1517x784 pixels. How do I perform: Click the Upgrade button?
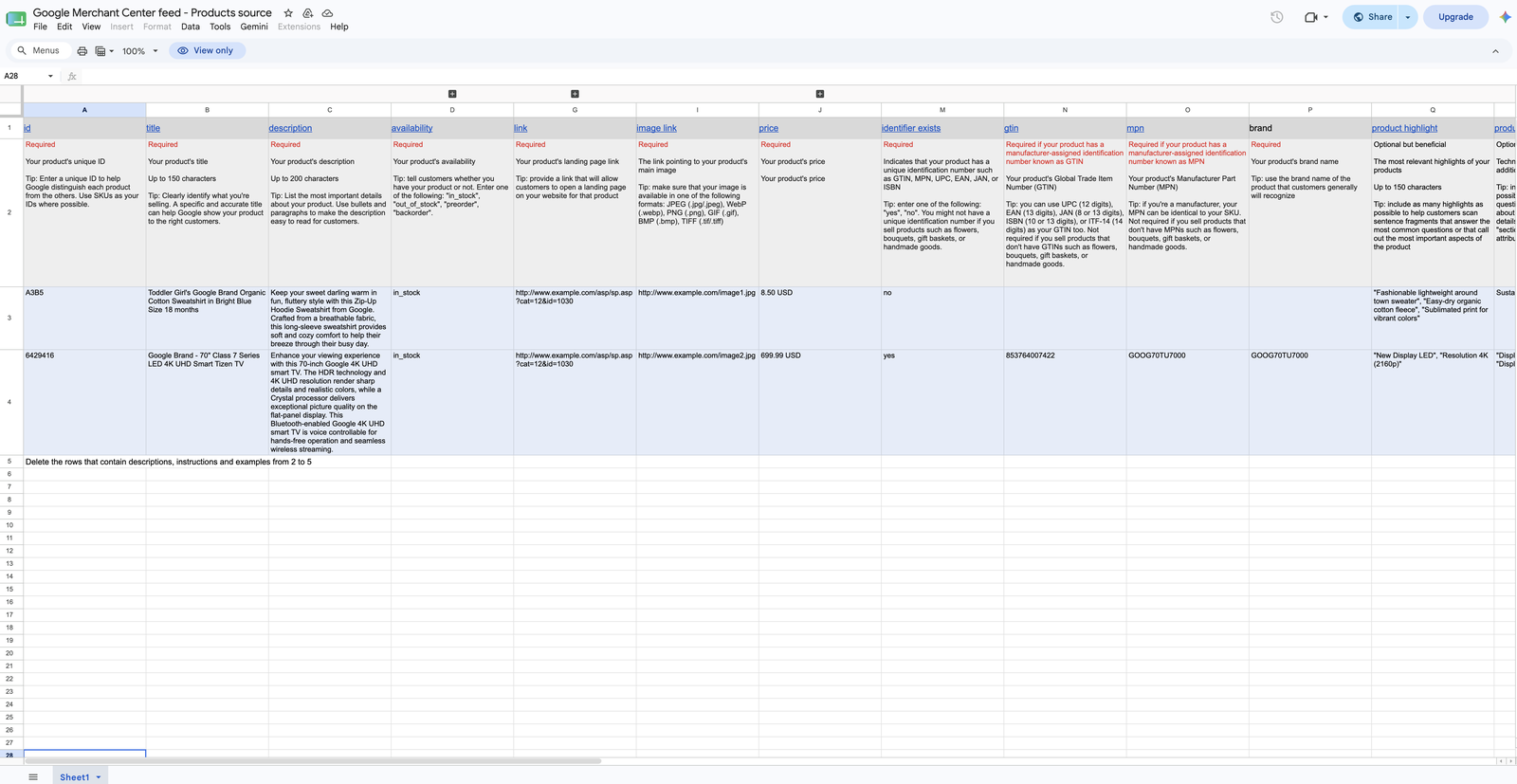pos(1455,17)
